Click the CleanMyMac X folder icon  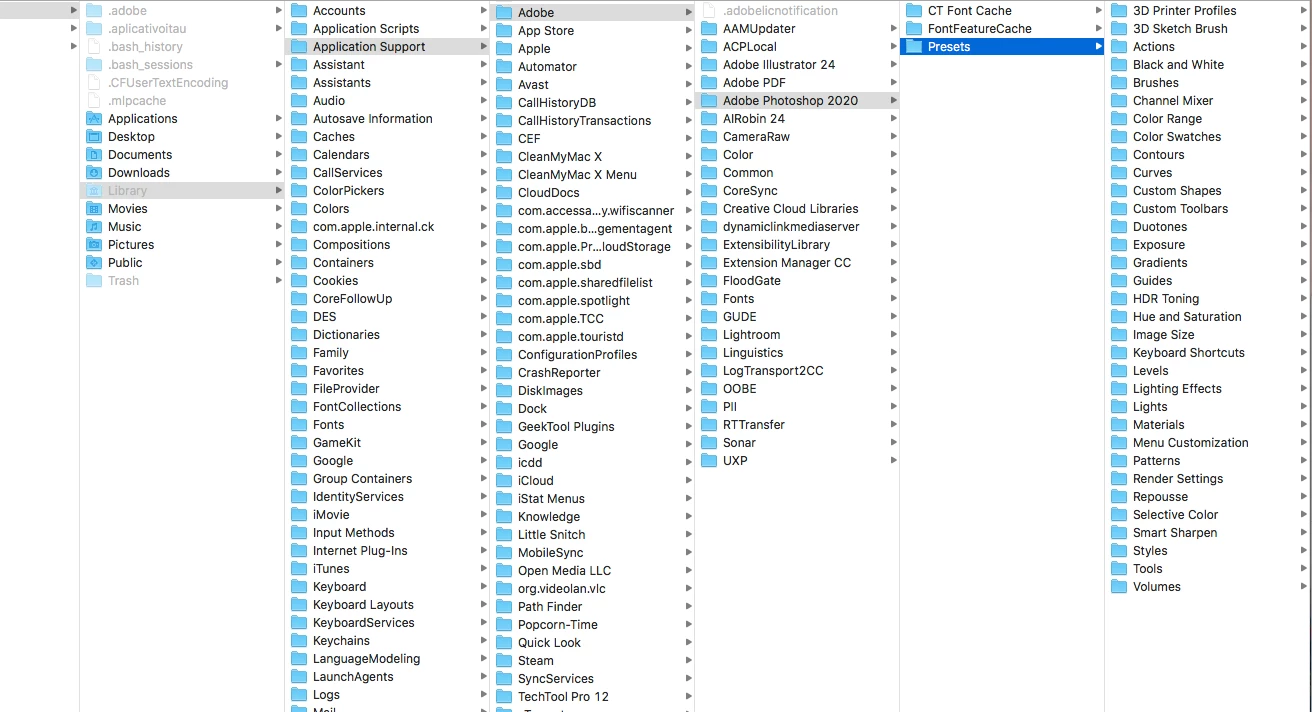point(504,157)
